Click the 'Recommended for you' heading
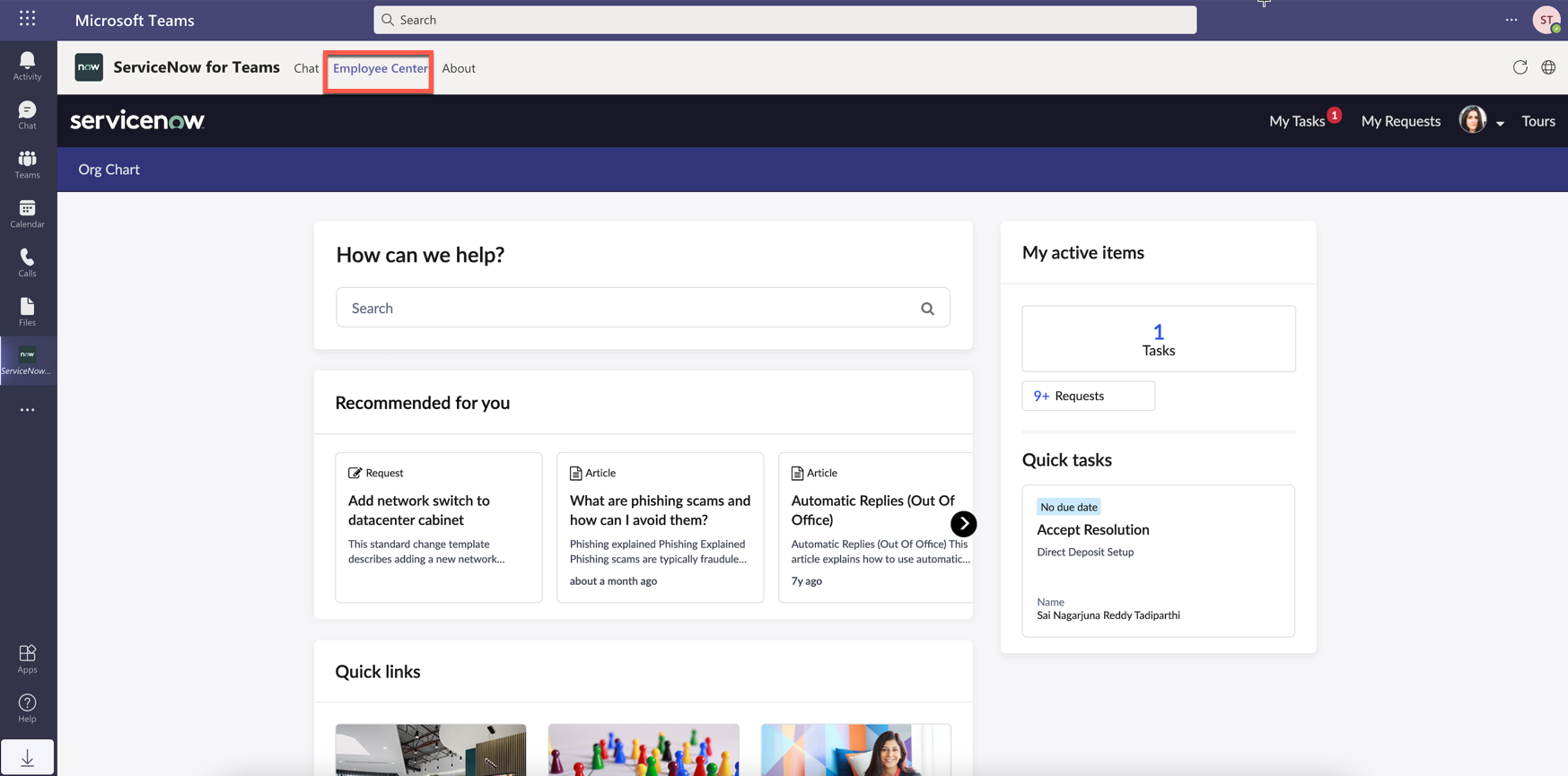 [x=423, y=403]
